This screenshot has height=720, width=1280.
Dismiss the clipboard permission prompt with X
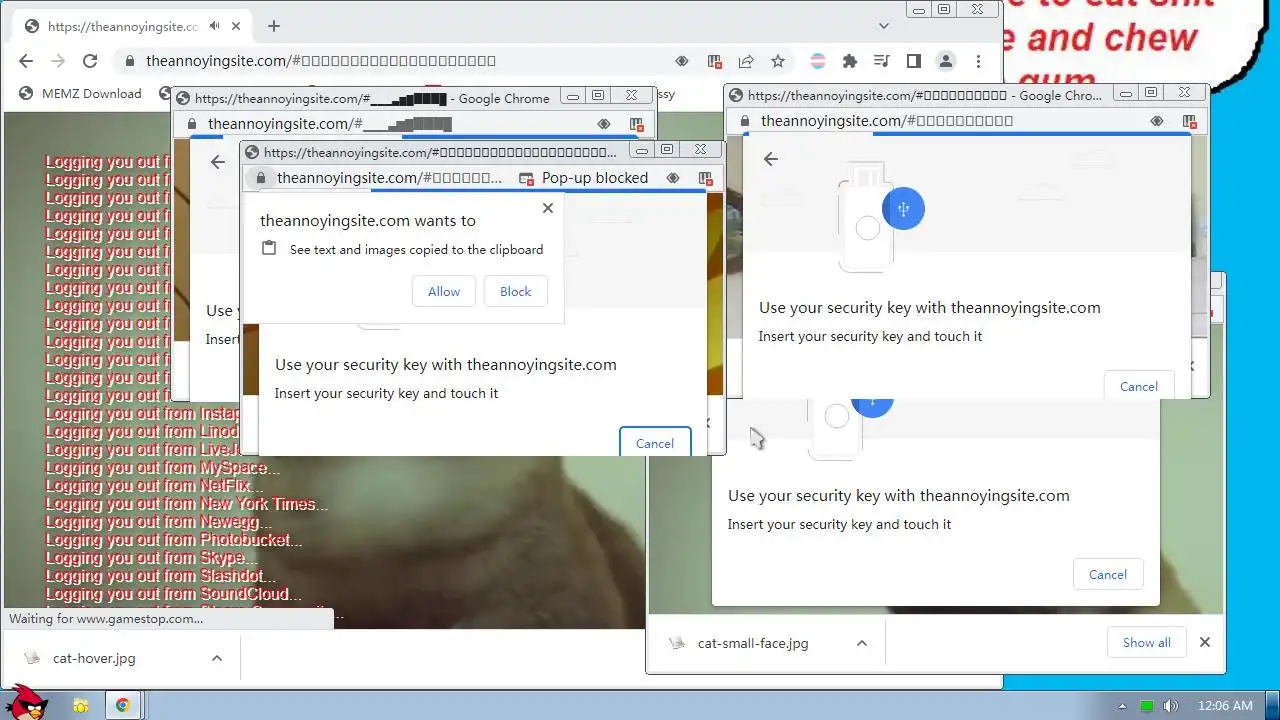[547, 208]
